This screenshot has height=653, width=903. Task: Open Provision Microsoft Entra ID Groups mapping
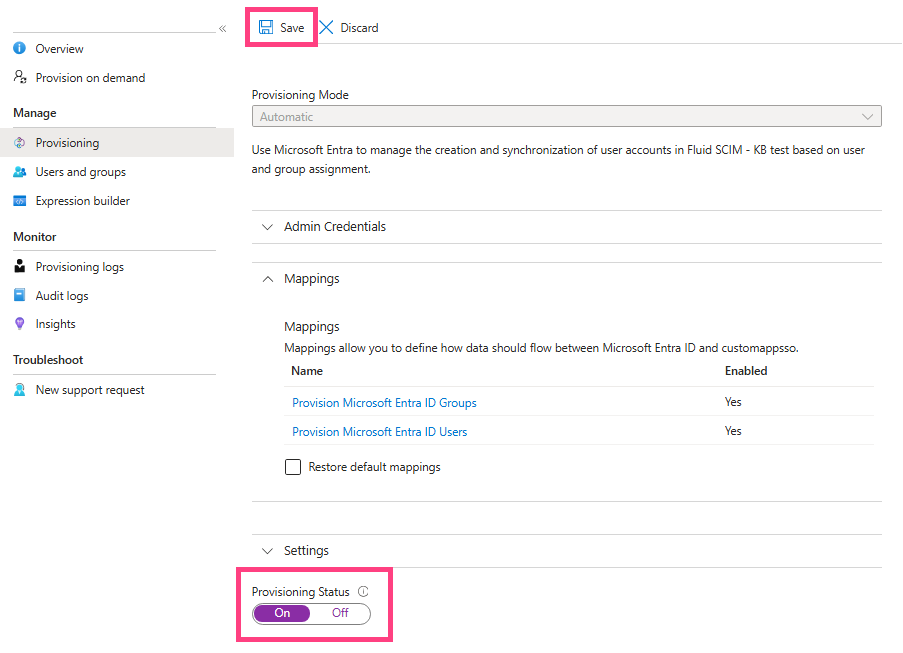(384, 403)
